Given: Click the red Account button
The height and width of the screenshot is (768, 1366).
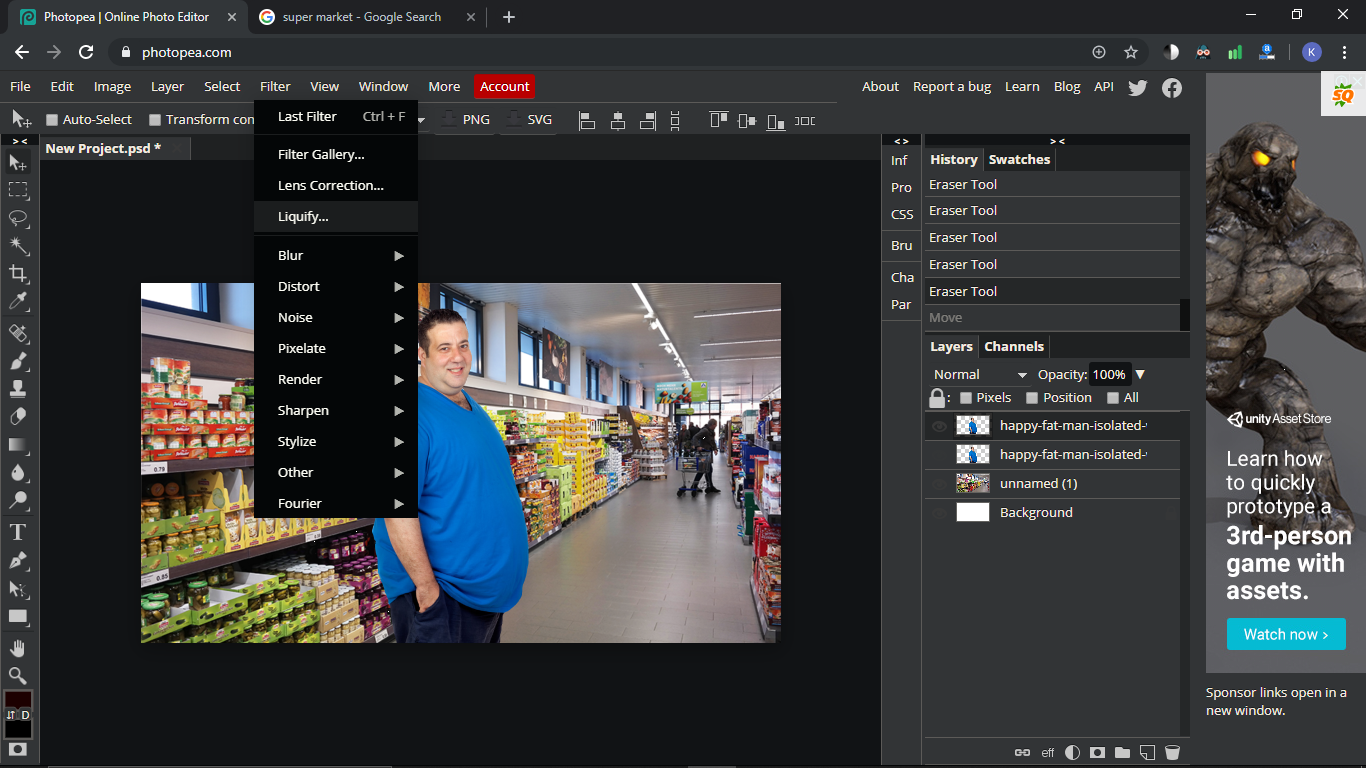Looking at the screenshot, I should pos(504,87).
